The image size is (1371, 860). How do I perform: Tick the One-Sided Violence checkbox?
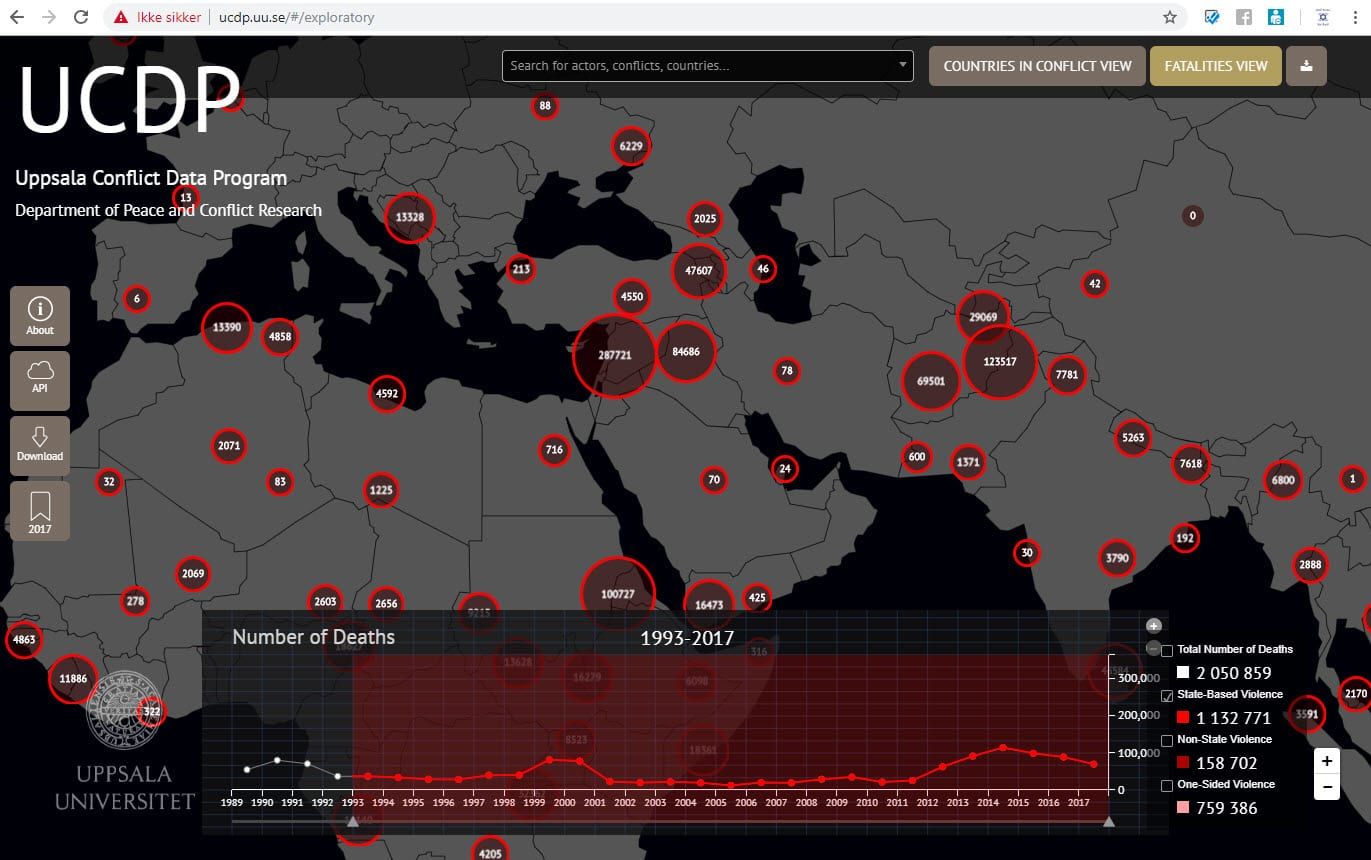tap(1167, 786)
